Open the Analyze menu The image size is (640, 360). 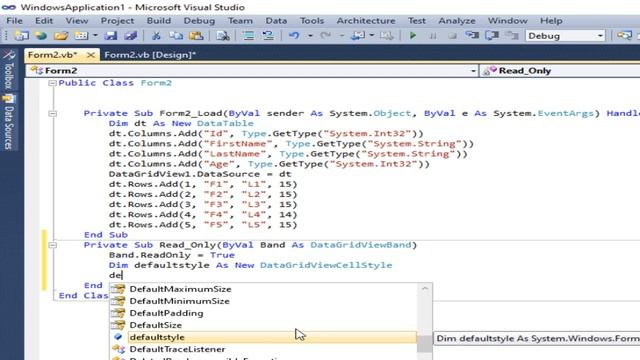pyautogui.click(x=457, y=21)
